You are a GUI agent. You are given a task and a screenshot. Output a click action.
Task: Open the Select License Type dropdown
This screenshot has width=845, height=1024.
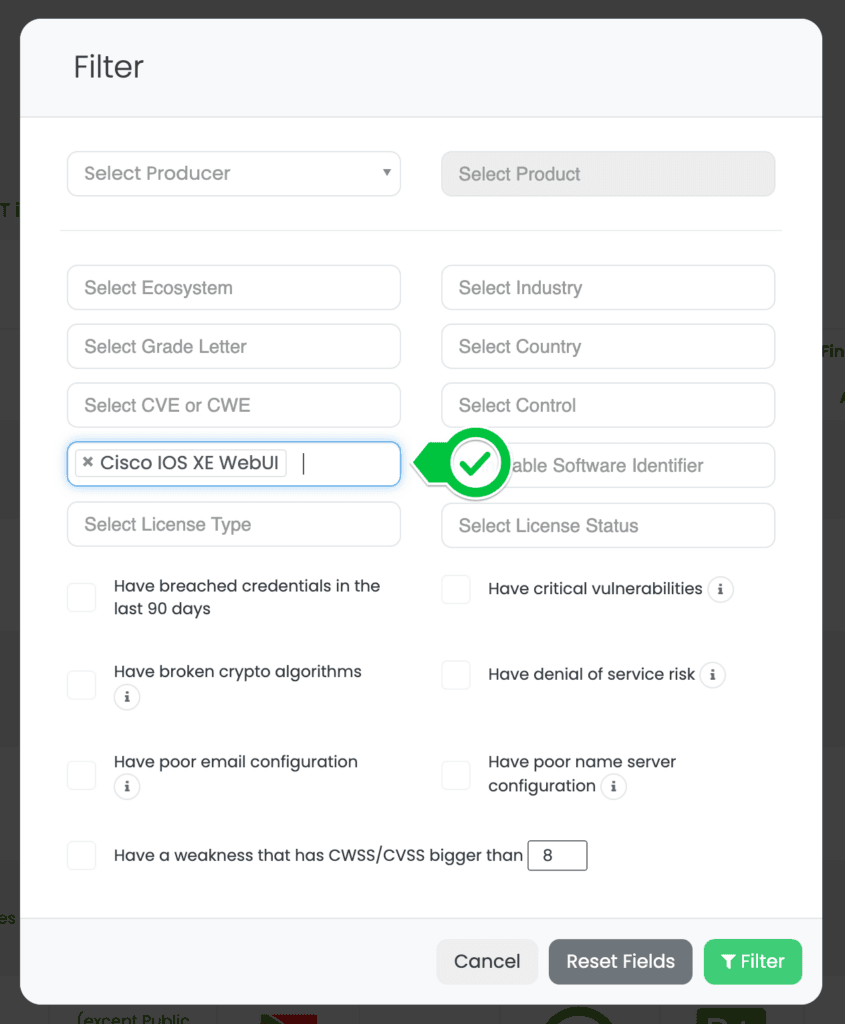pyautogui.click(x=233, y=525)
